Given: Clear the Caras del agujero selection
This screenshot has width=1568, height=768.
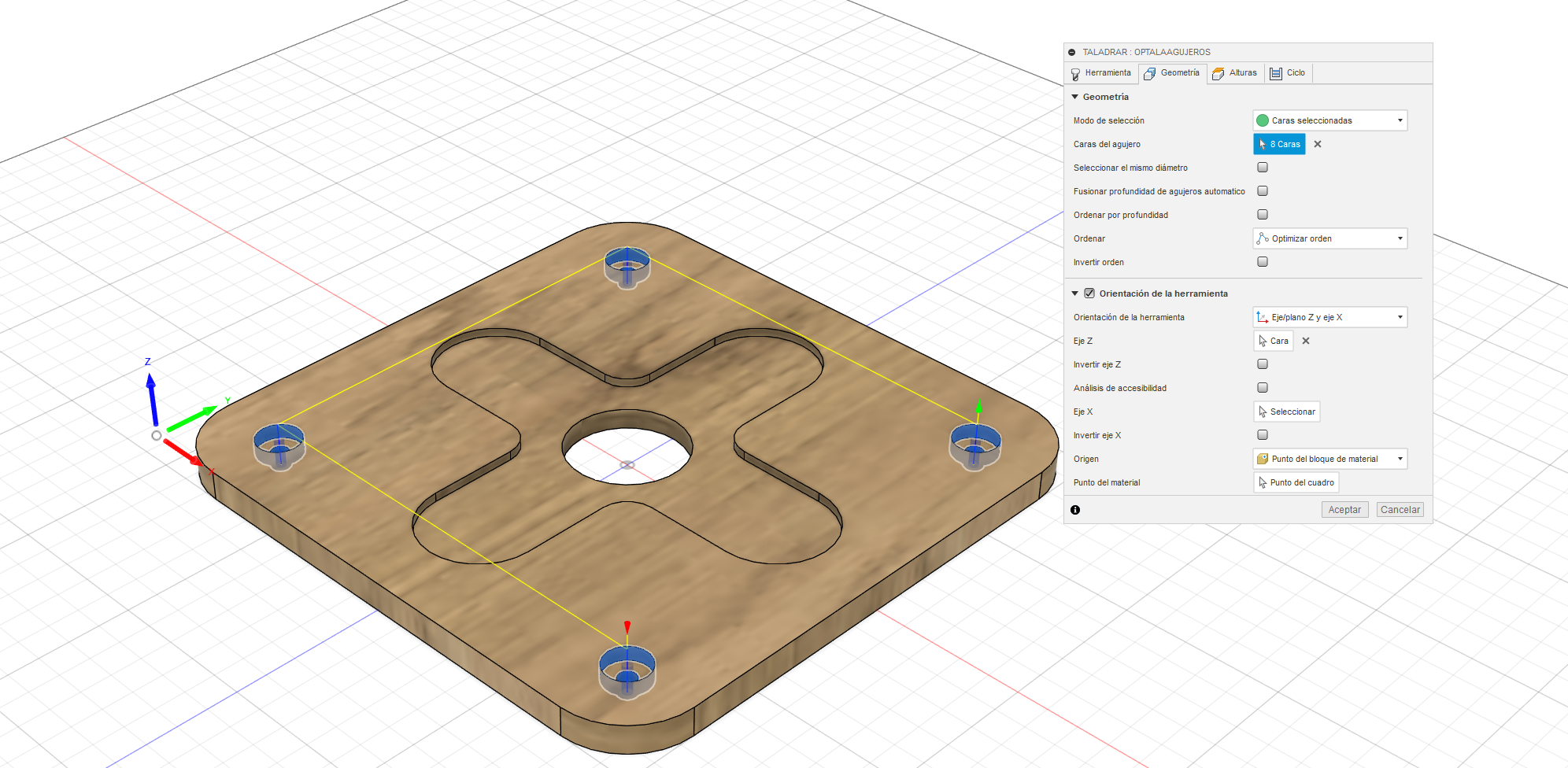Looking at the screenshot, I should click(x=1318, y=144).
